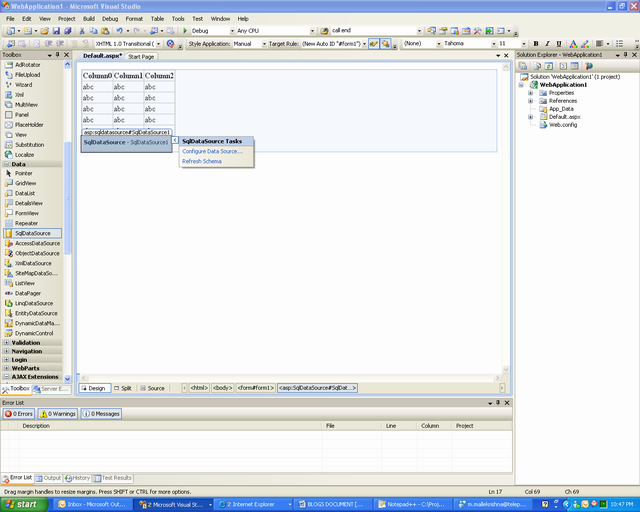Start debugging with the green play icon
This screenshot has height=512, width=640.
pos(185,31)
